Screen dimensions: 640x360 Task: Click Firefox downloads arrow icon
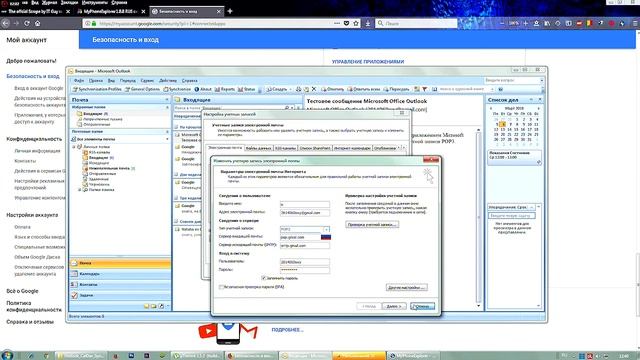point(368,23)
